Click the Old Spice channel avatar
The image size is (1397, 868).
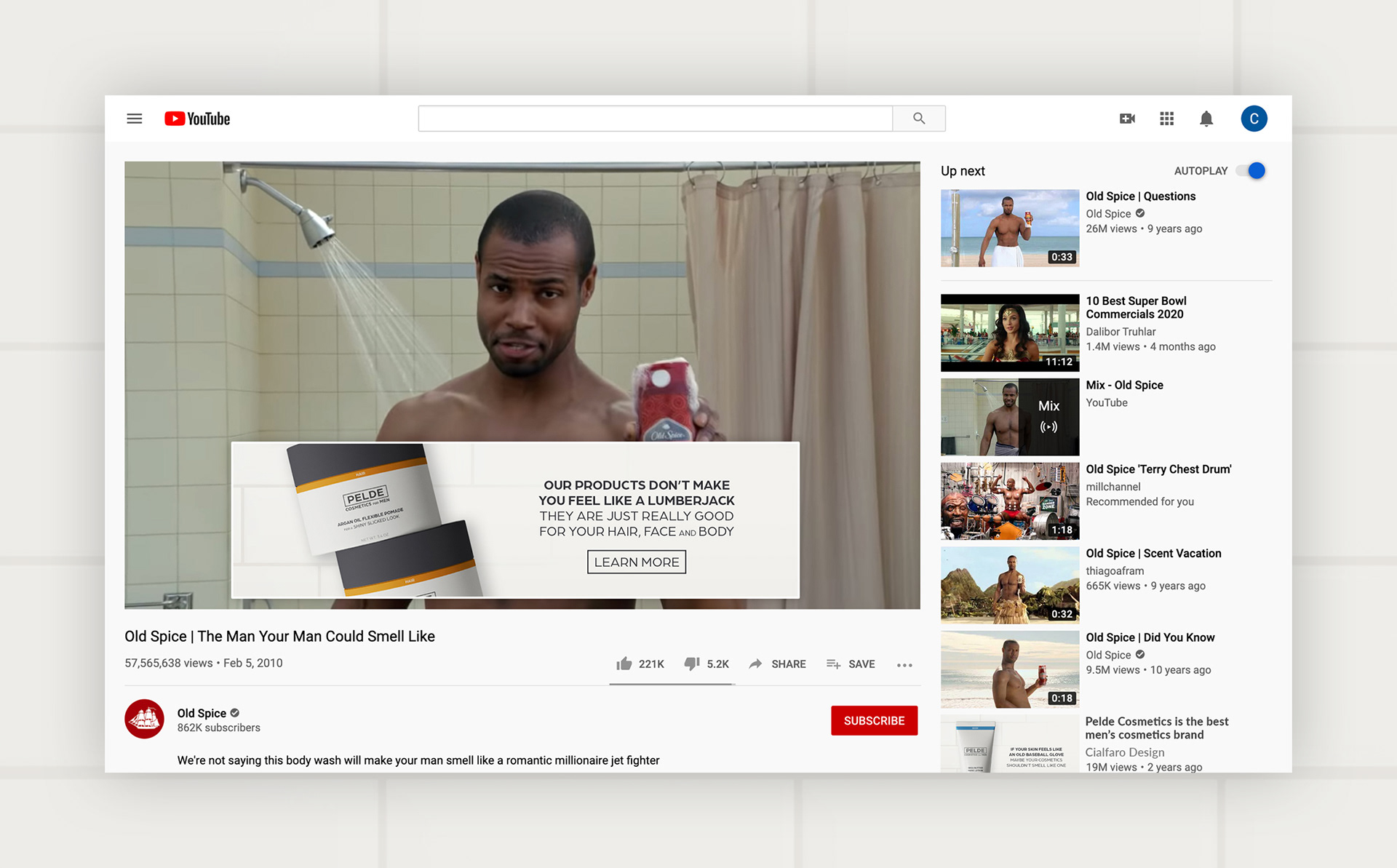pyautogui.click(x=144, y=719)
